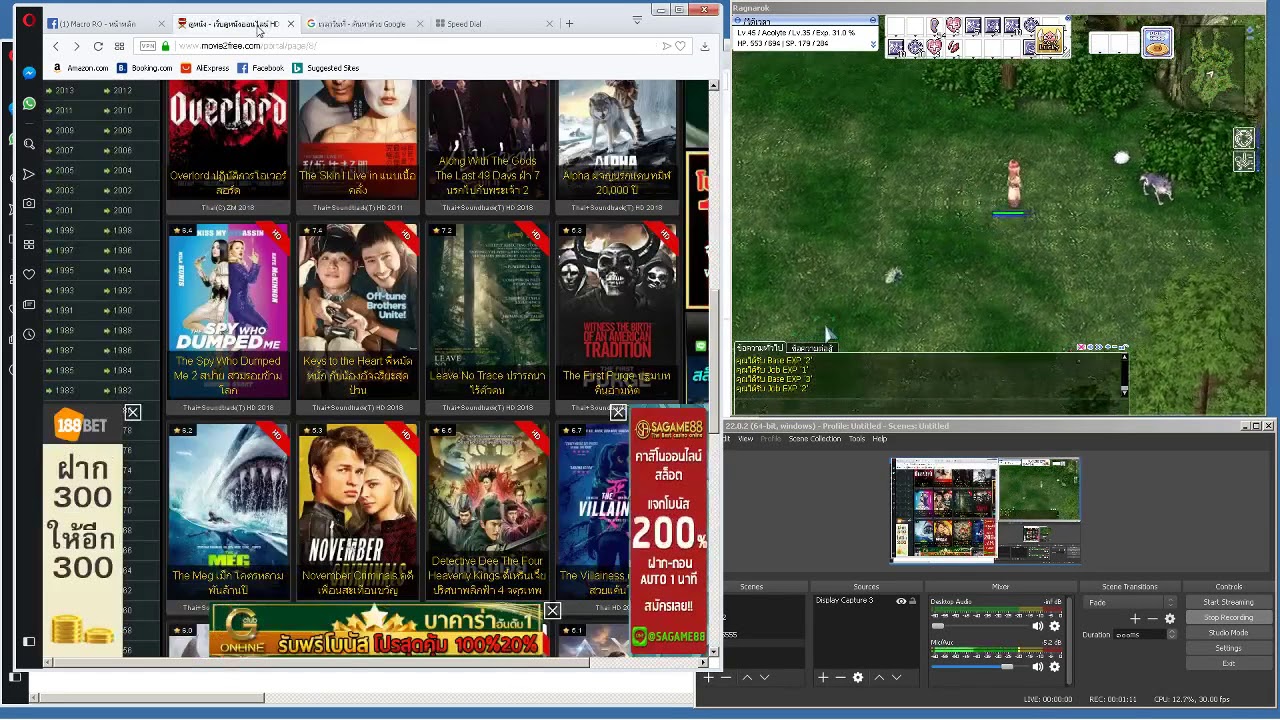Reload the current Opera page
1280x720 pixels.
98,46
